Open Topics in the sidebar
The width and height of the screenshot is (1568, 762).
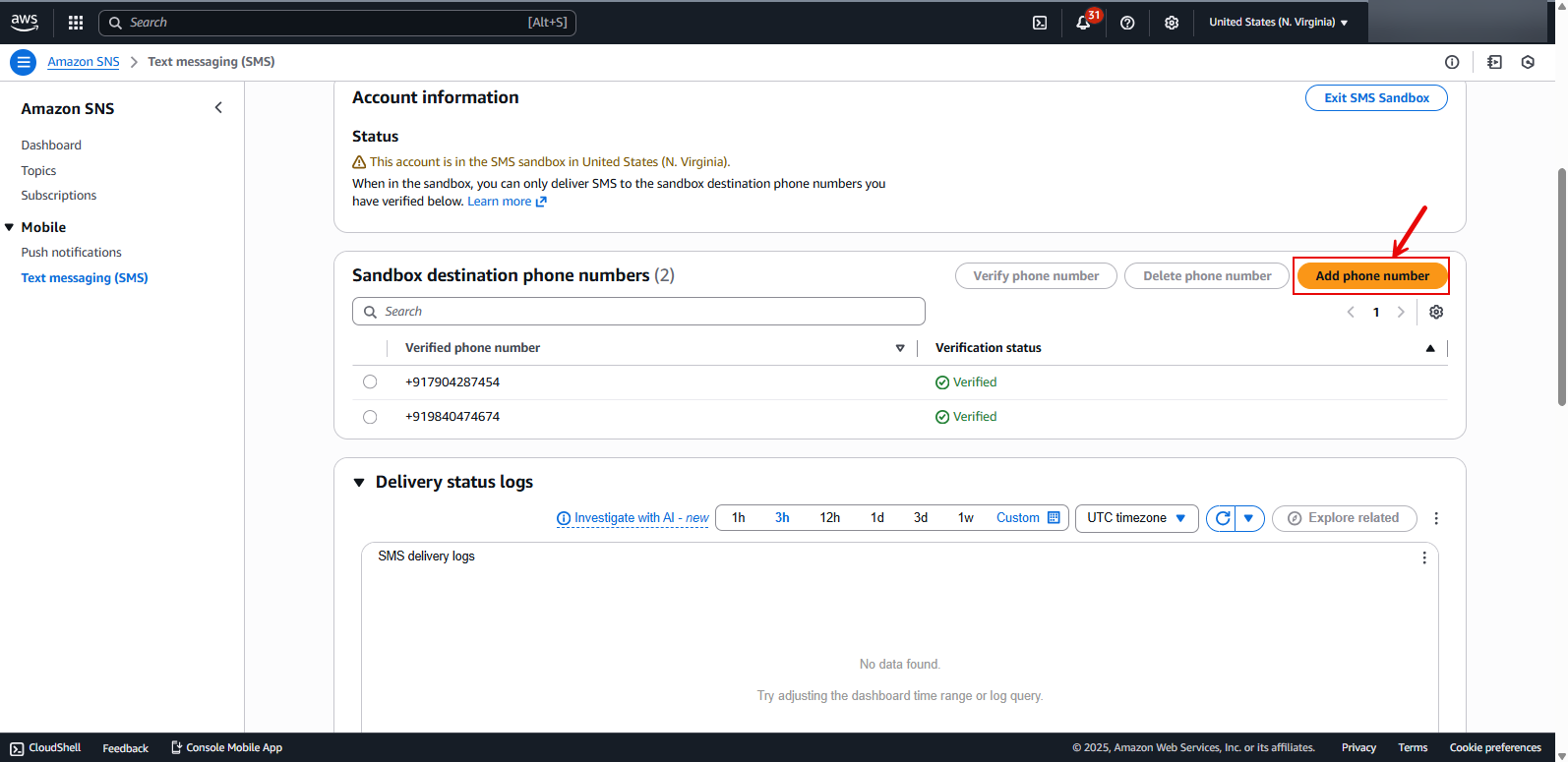(x=39, y=171)
